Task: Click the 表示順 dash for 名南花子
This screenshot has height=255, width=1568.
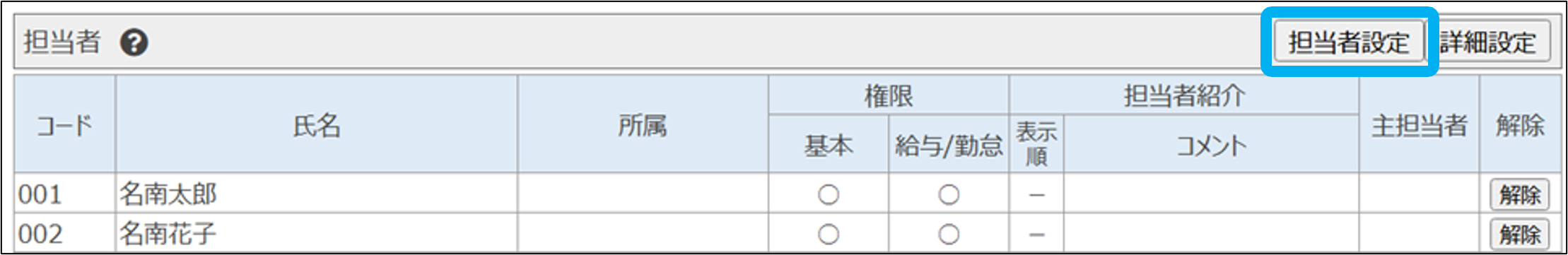Action: tap(1036, 234)
